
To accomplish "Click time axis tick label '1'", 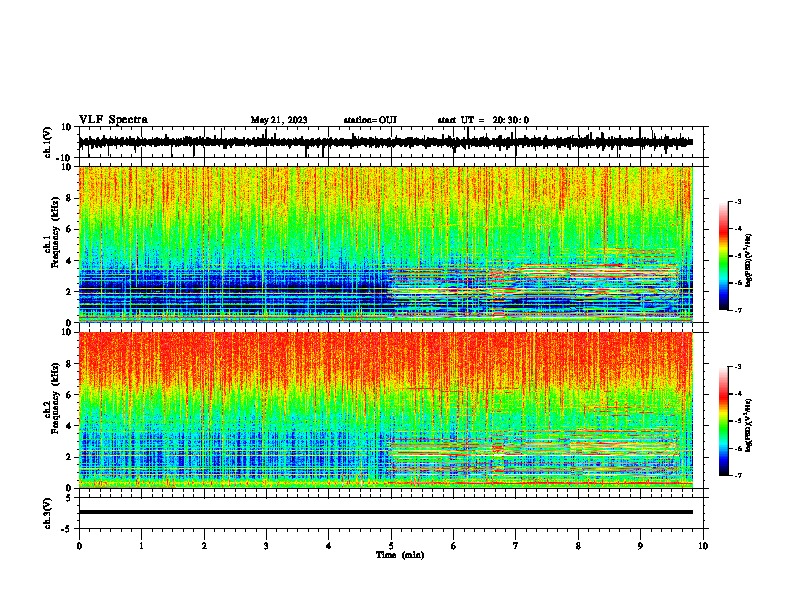I will [141, 546].
